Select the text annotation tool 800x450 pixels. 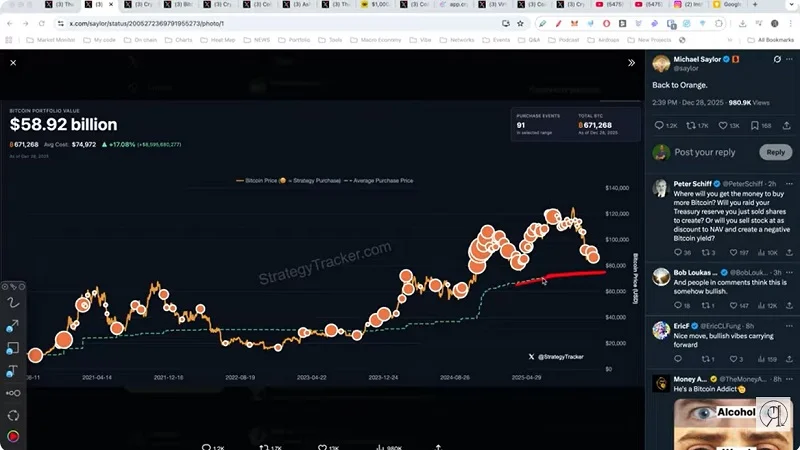[13, 371]
